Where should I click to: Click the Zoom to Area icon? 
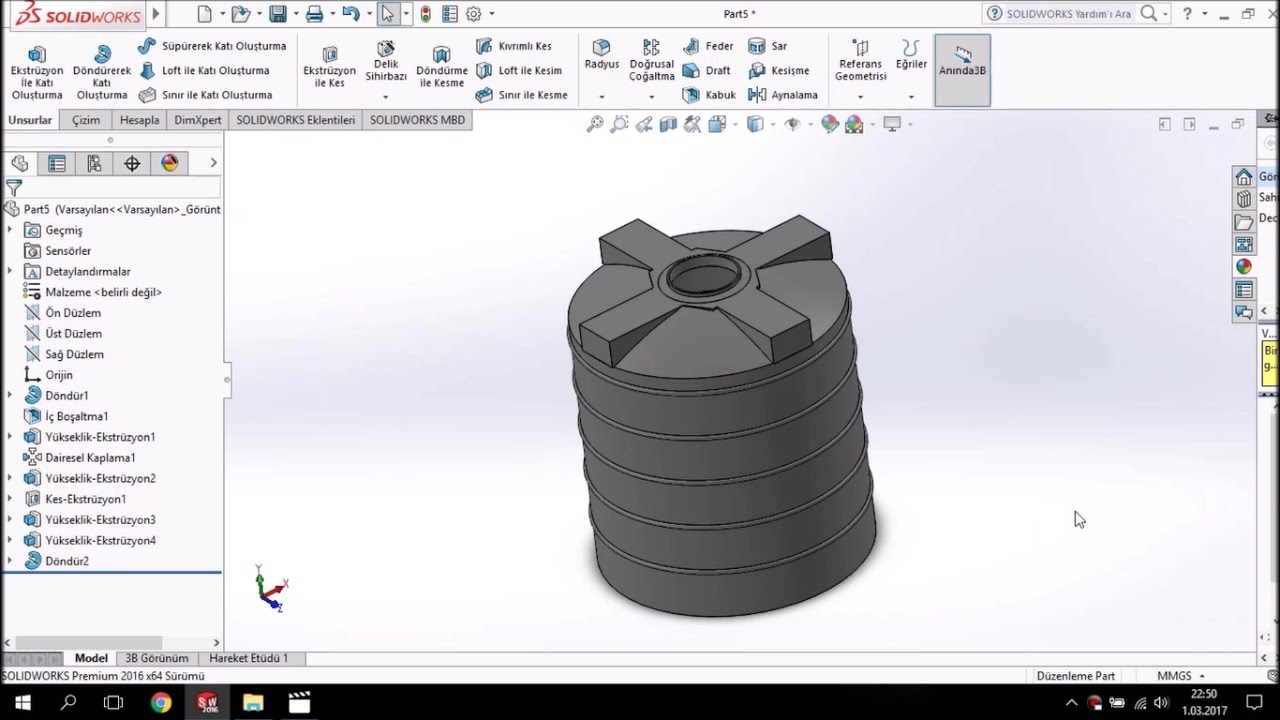620,124
